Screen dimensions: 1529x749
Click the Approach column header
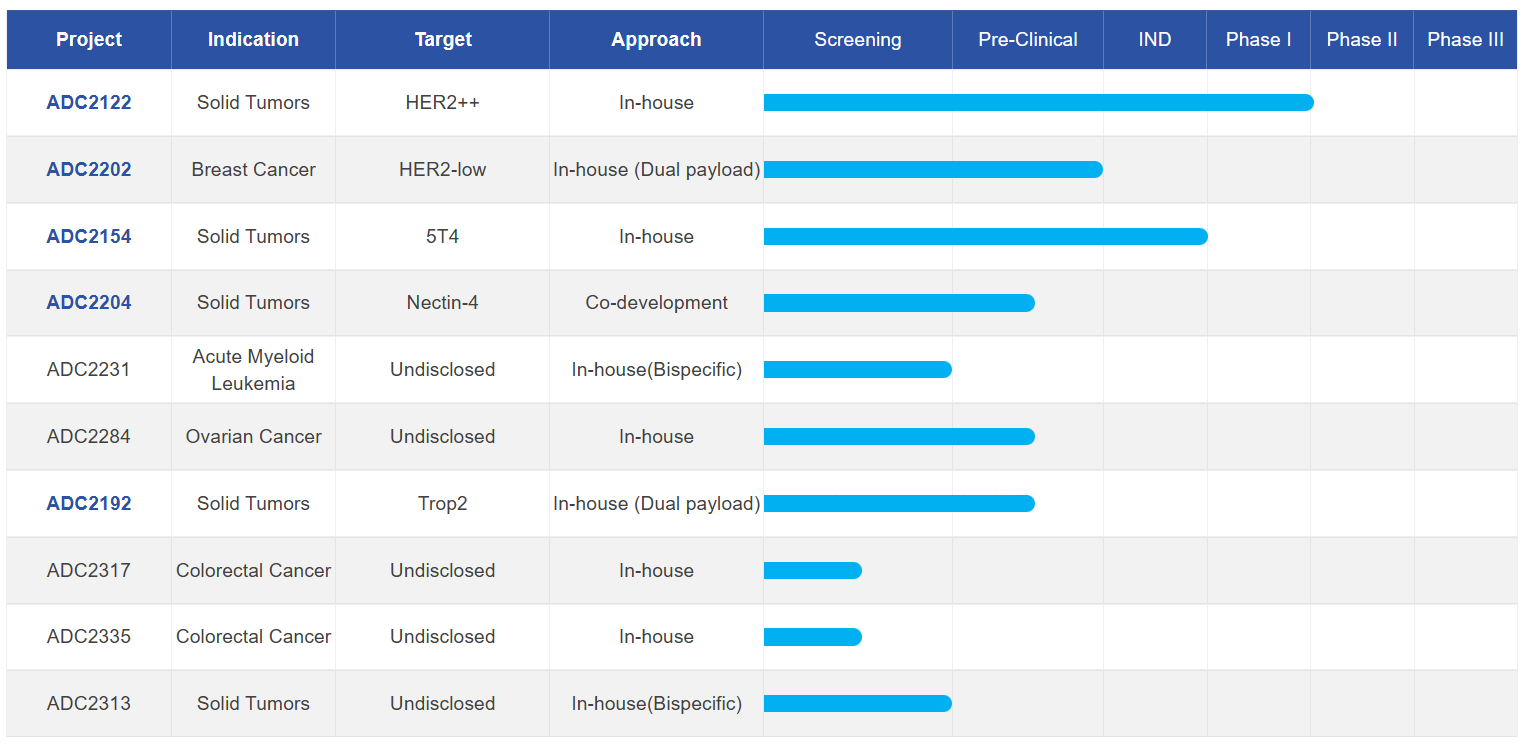656,39
